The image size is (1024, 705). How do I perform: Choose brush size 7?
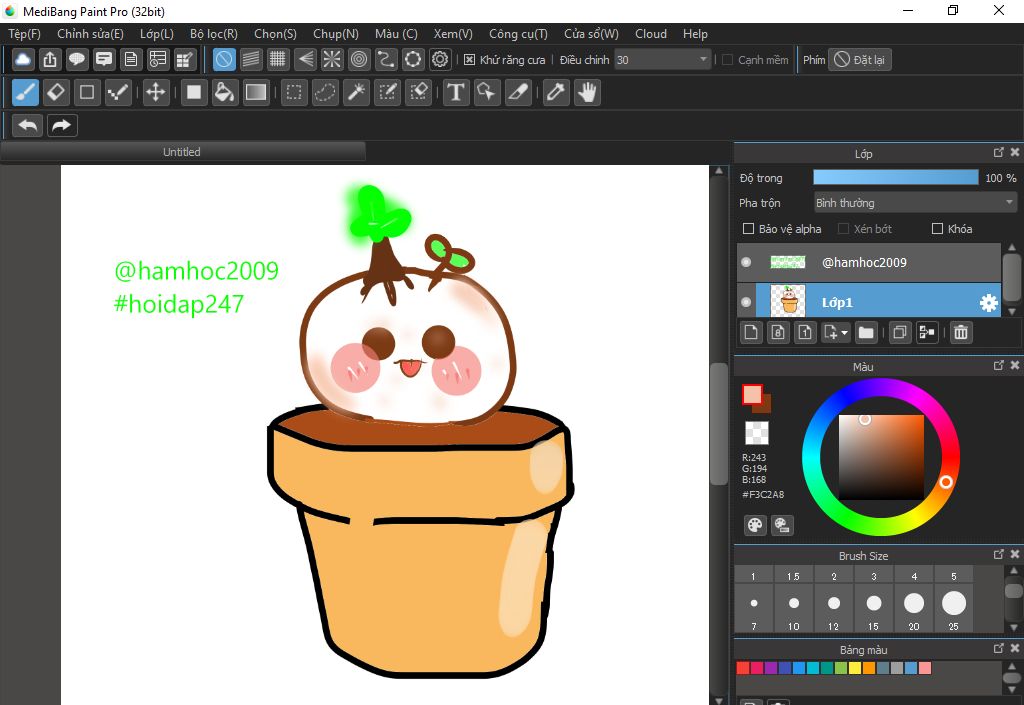753,608
